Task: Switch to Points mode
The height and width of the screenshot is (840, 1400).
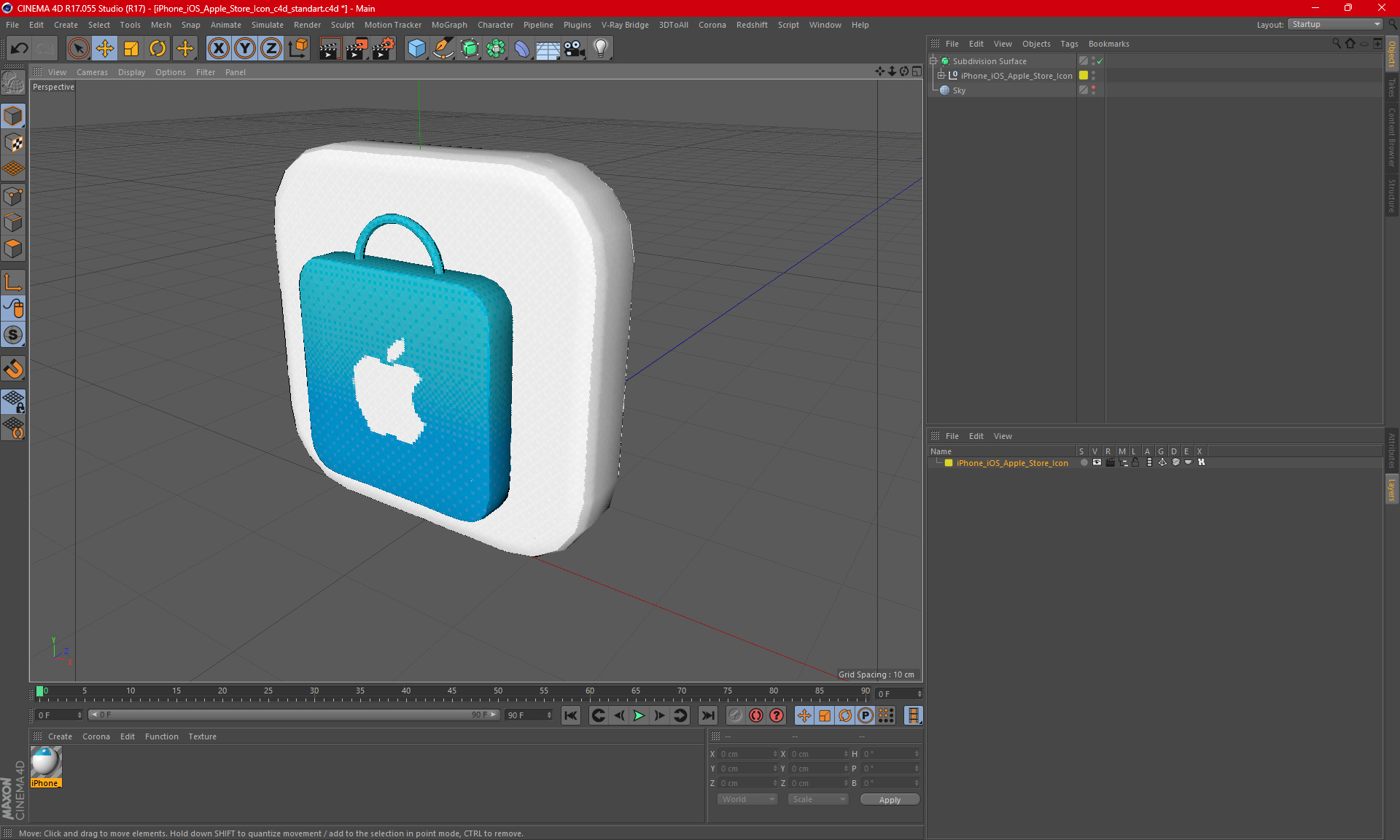Action: pyautogui.click(x=13, y=196)
